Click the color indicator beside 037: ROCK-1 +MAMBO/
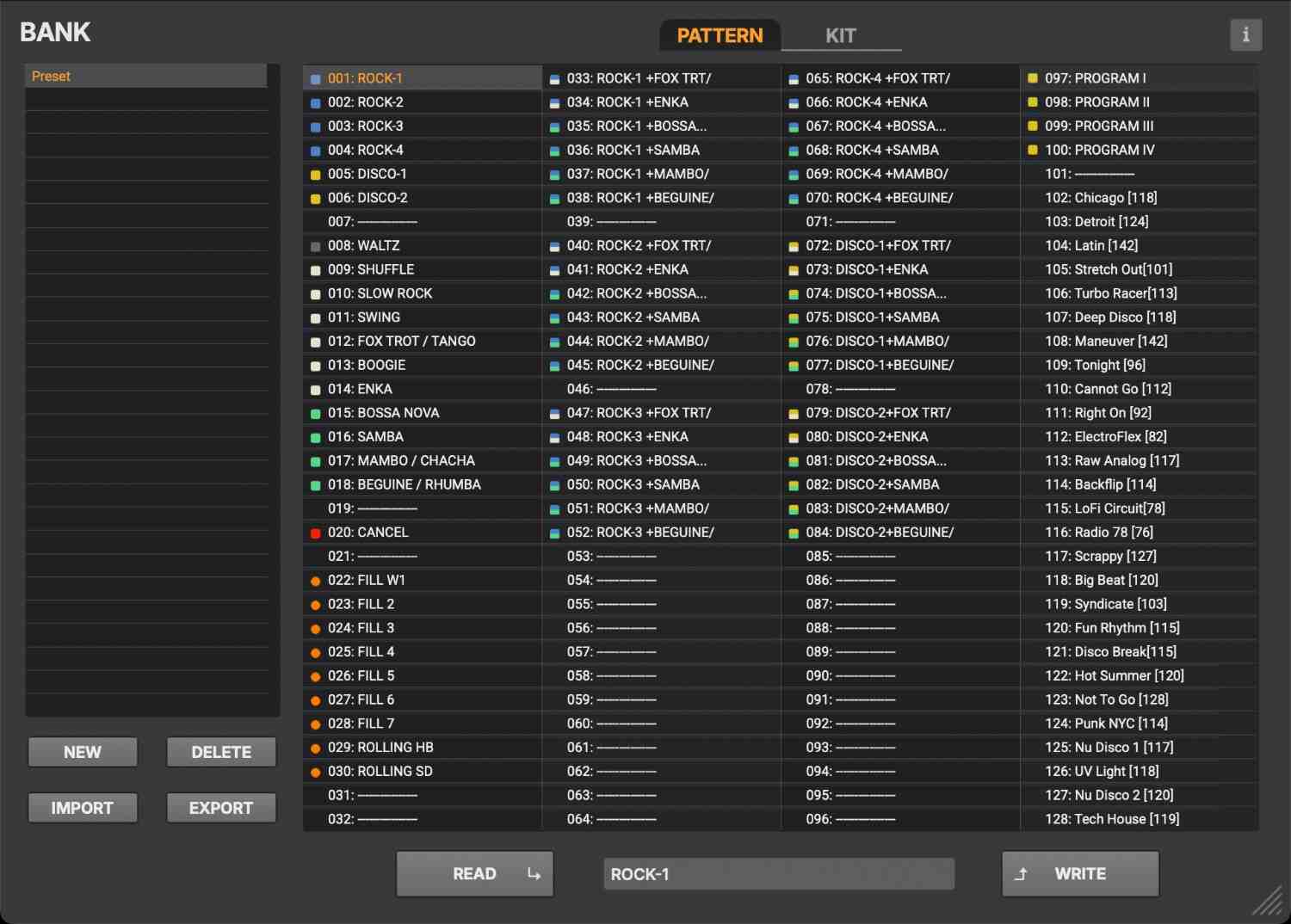Screen dimensions: 1291x924 click(x=554, y=174)
